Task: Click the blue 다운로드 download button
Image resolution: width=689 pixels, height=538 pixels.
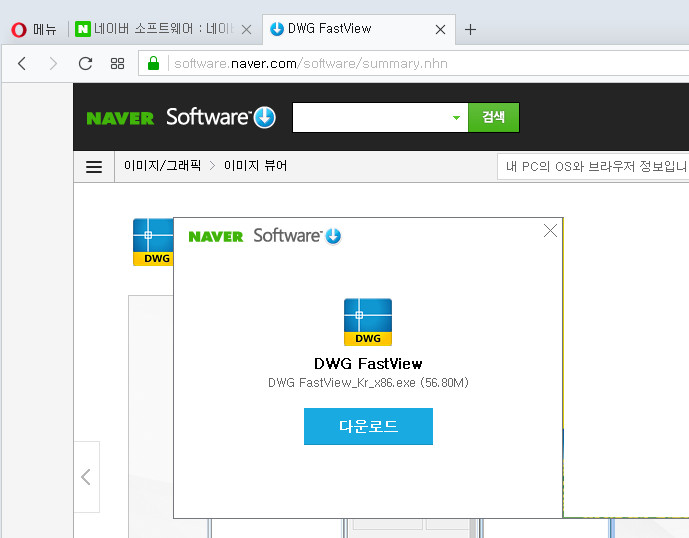Action: tap(368, 426)
